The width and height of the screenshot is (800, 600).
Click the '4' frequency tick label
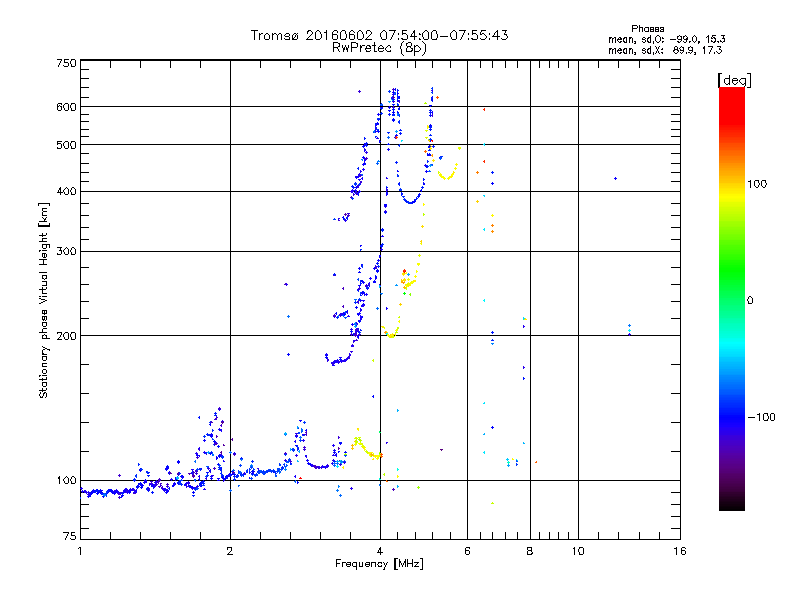click(380, 551)
